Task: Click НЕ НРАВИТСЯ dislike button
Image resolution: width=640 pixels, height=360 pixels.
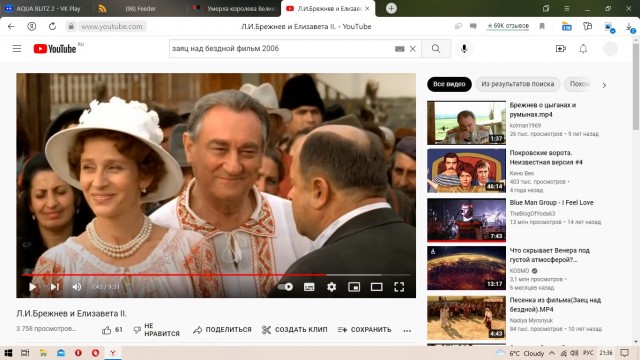Action: [157, 330]
